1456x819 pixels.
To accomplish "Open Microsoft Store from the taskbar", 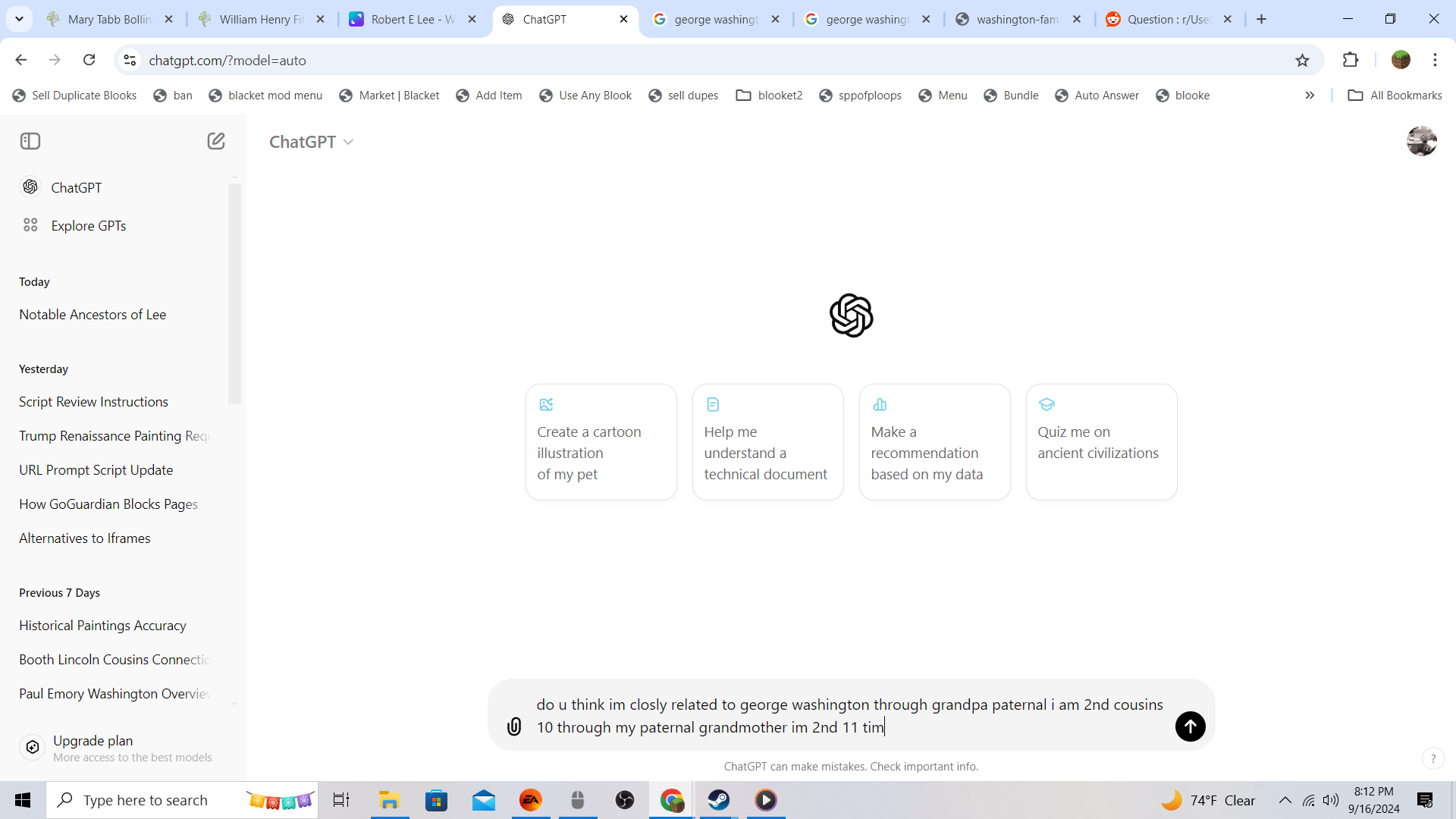I will 437,800.
